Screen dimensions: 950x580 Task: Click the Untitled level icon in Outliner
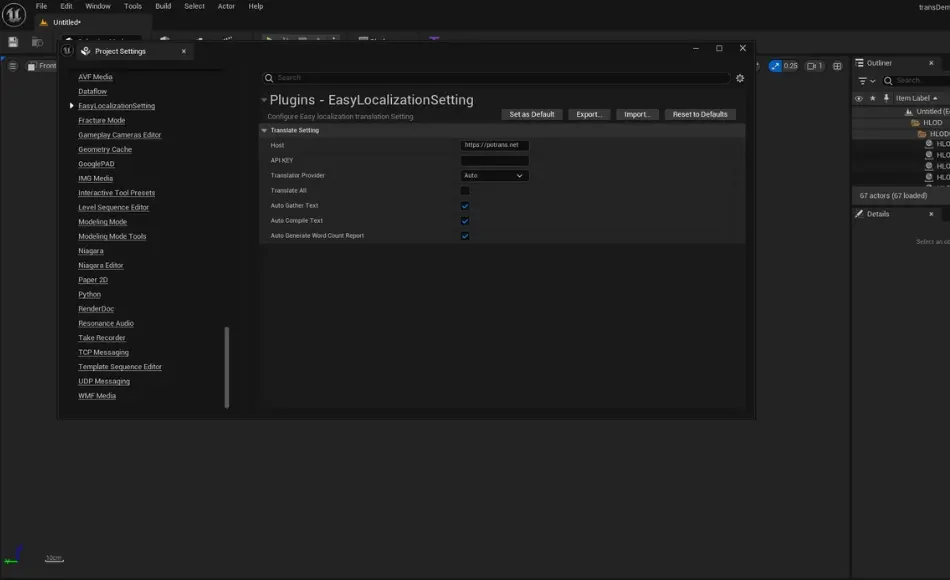tap(908, 112)
